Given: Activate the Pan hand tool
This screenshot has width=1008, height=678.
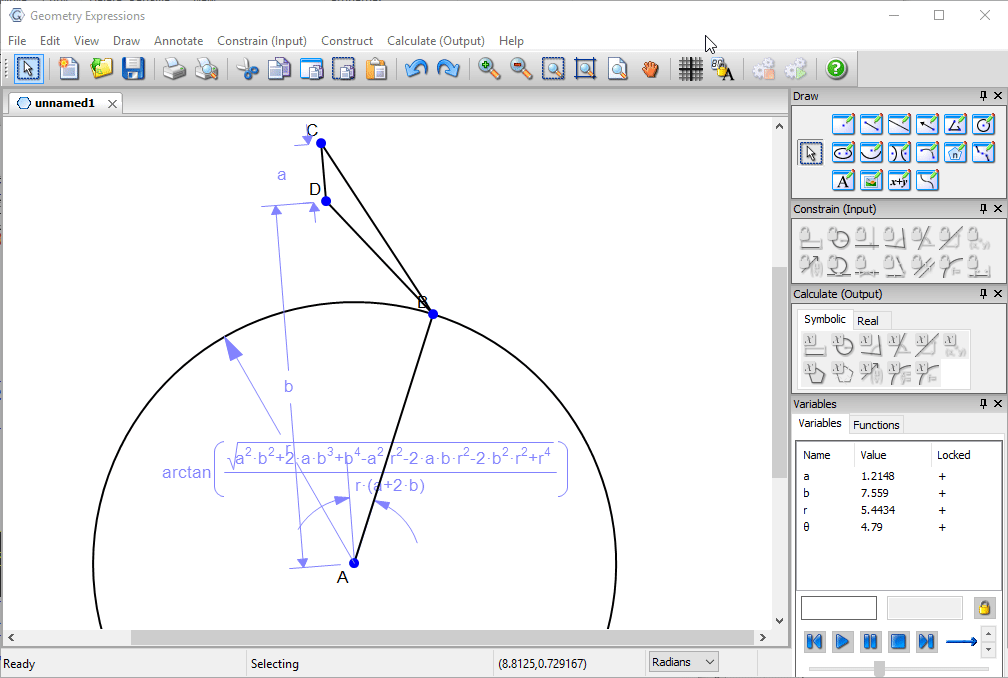Looking at the screenshot, I should pos(650,69).
